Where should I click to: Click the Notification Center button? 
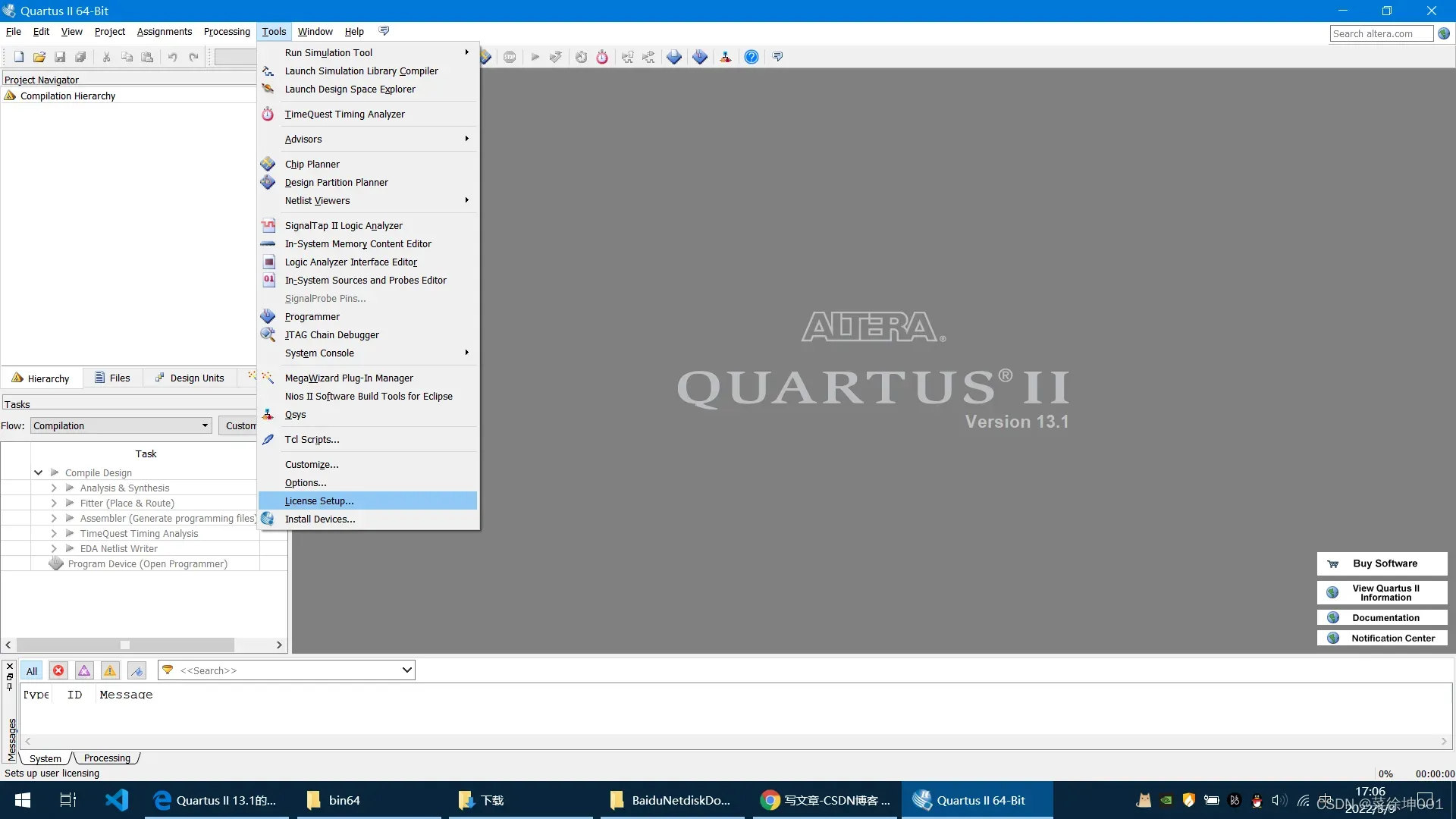pyautogui.click(x=1382, y=638)
